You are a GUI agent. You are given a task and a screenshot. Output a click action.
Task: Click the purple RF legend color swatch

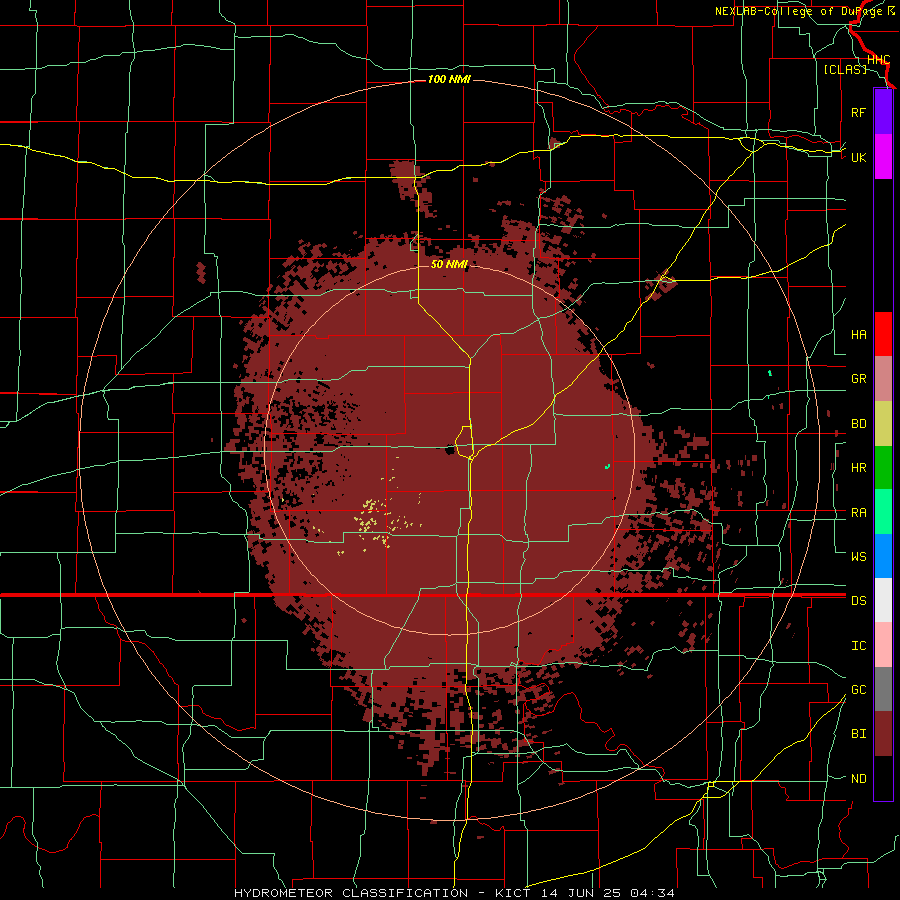883,112
